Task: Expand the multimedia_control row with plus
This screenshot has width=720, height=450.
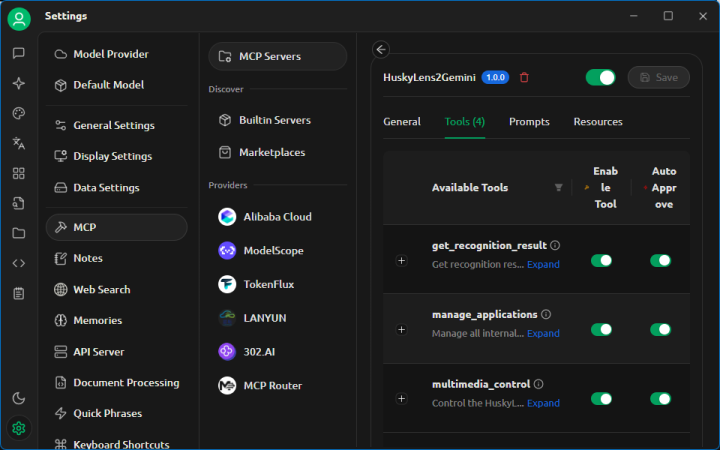Action: (x=402, y=398)
